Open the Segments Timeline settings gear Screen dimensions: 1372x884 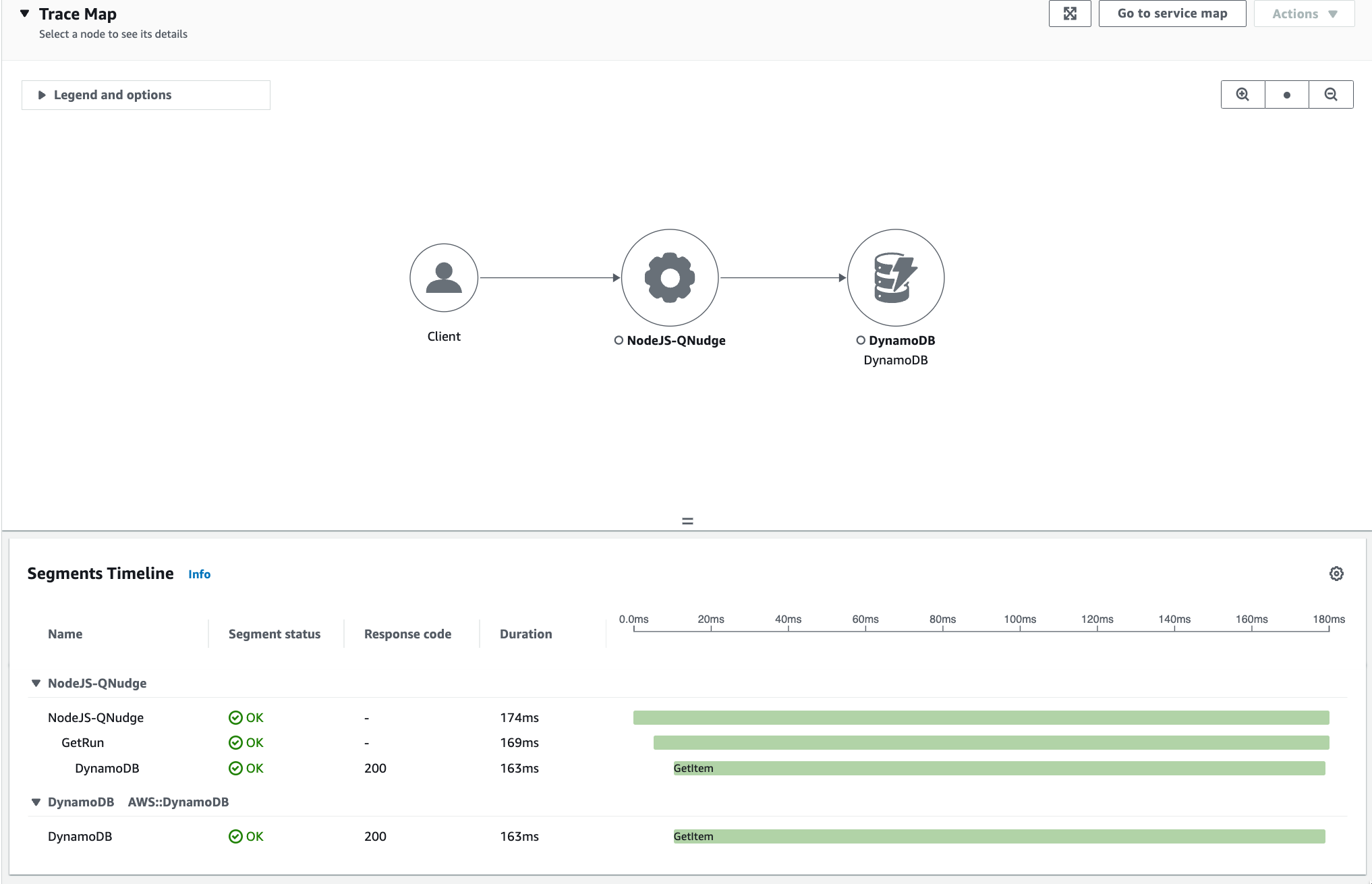tap(1336, 573)
